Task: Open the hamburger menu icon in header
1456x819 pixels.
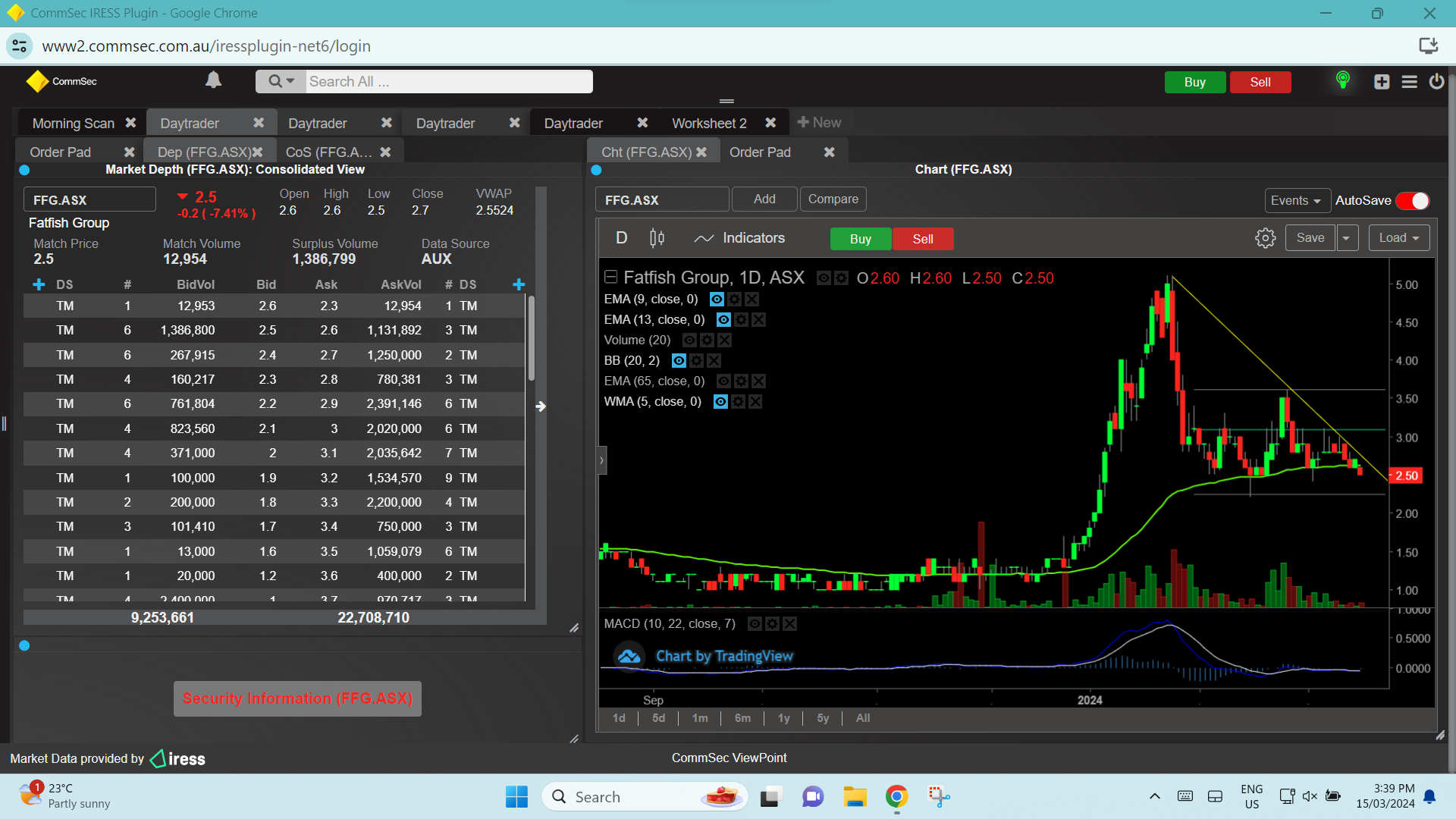Action: coord(1409,82)
